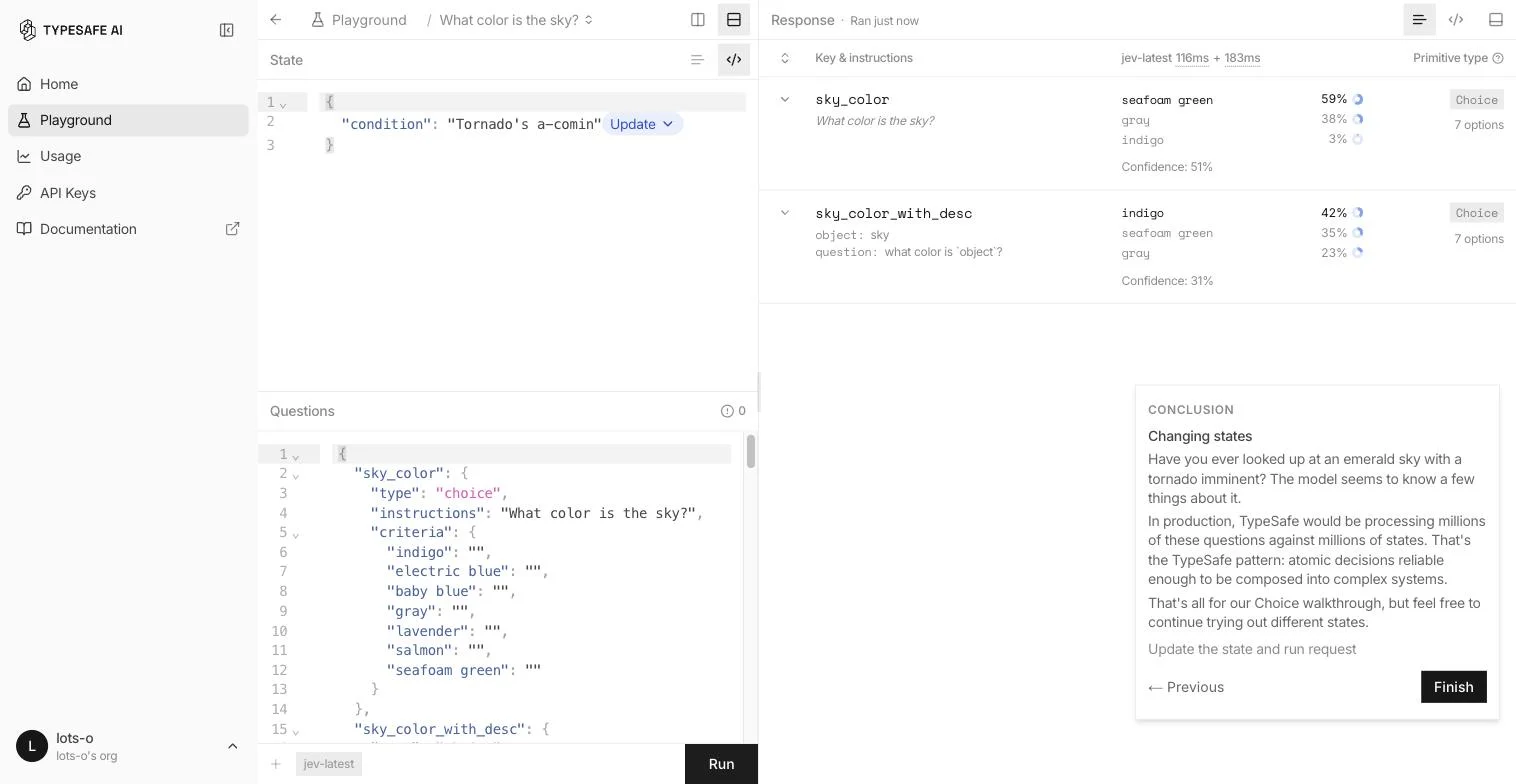Open the Usage page
Viewport: 1516px width, 784px height.
point(128,156)
